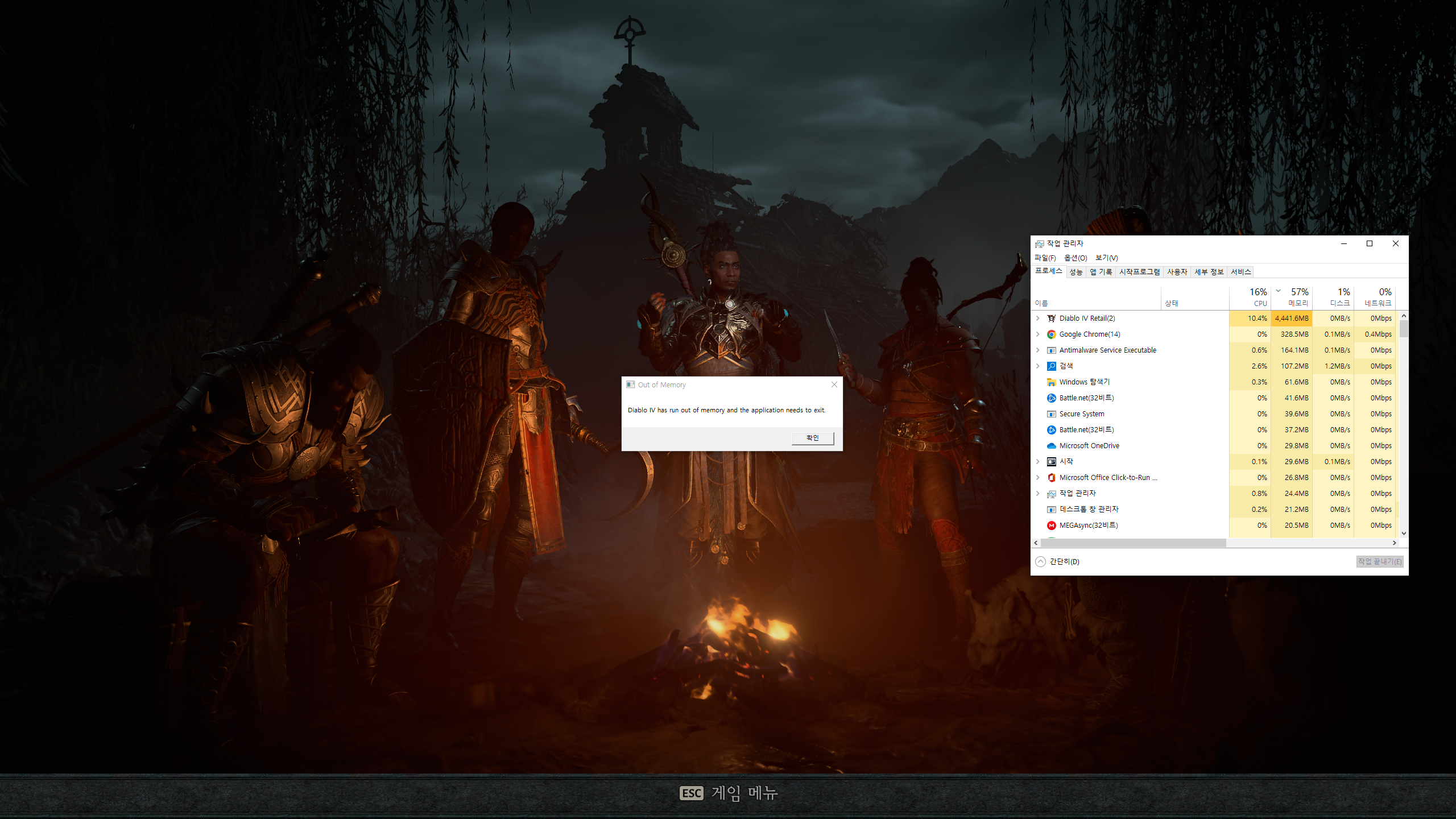Open the 옵션(O) menu
This screenshot has height=819, width=1456.
(x=1076, y=258)
